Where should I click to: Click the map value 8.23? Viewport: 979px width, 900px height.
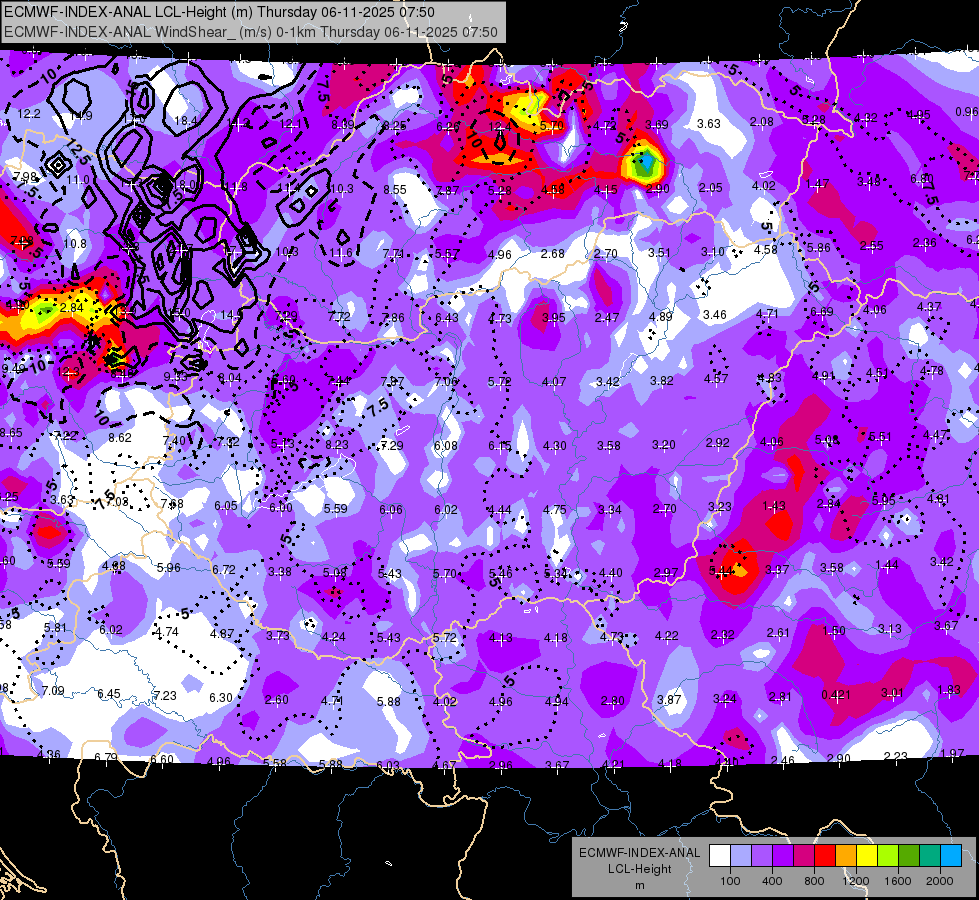tap(337, 445)
